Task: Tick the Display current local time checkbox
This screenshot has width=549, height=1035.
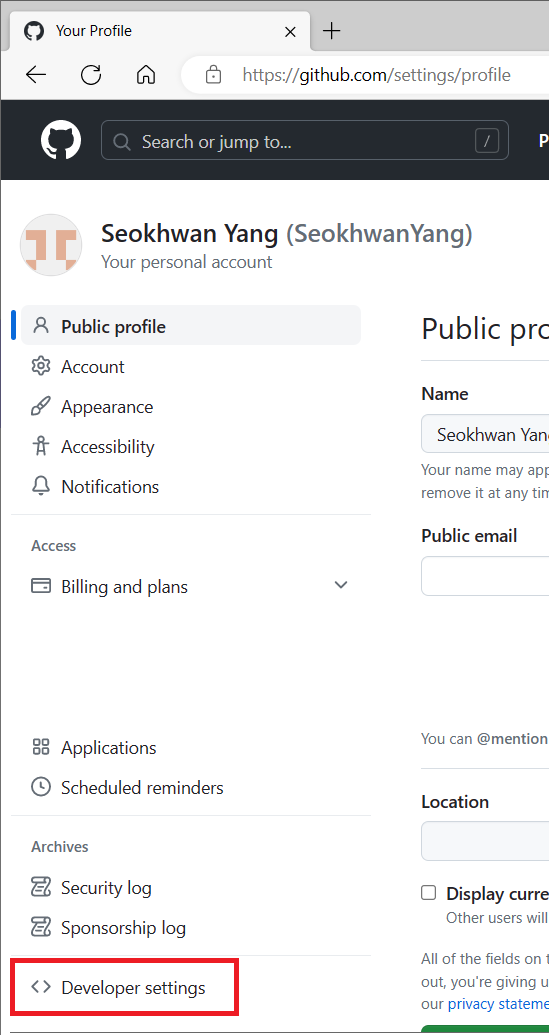Action: 429,893
